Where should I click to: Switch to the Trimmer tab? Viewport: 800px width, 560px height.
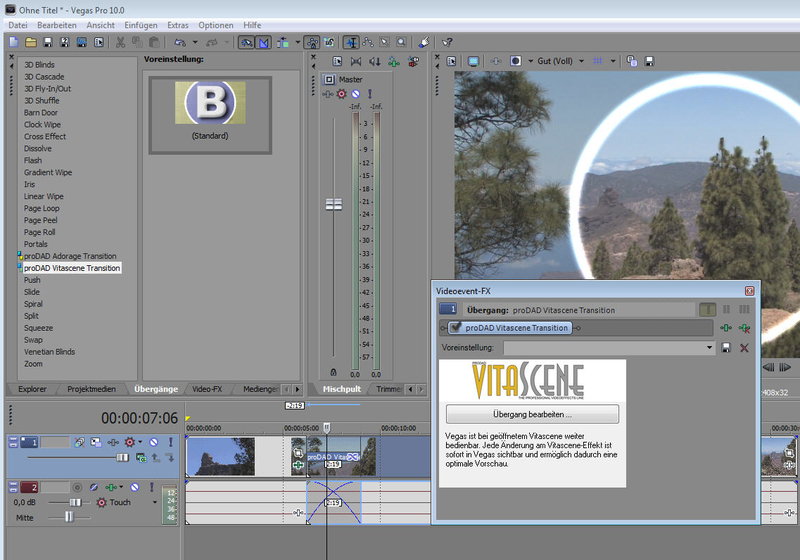coord(388,389)
